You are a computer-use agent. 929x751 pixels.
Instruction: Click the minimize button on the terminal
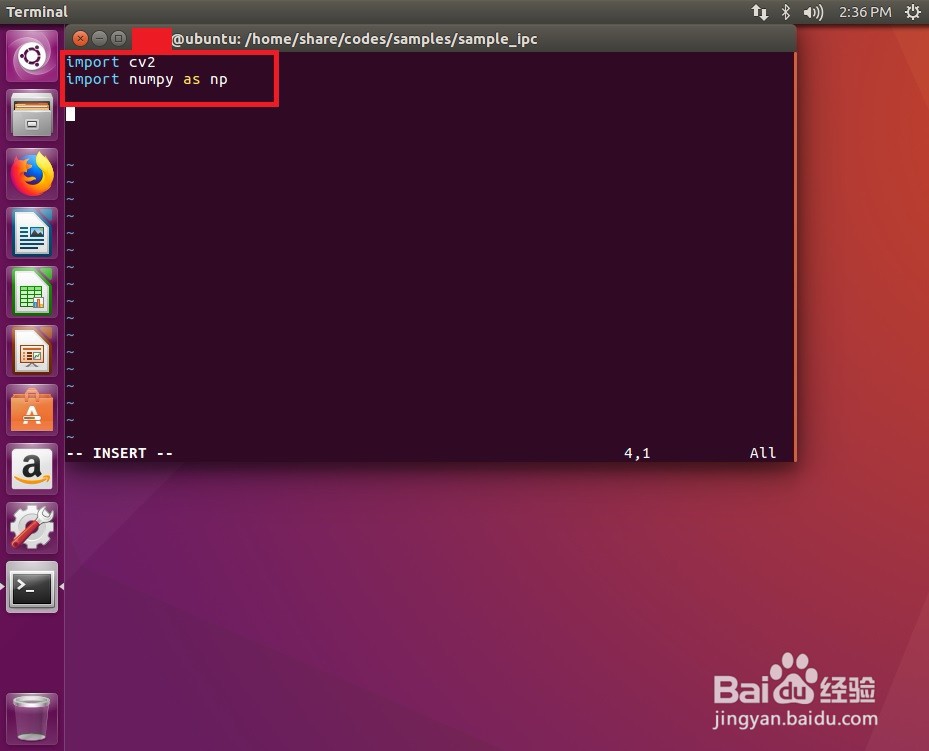pyautogui.click(x=100, y=38)
